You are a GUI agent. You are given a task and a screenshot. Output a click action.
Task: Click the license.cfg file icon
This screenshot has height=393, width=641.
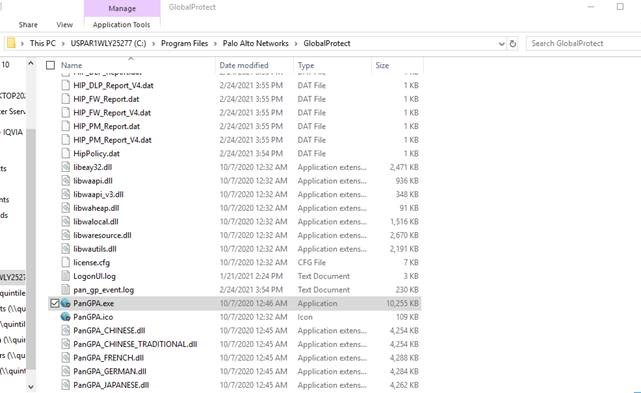pyautogui.click(x=65, y=263)
